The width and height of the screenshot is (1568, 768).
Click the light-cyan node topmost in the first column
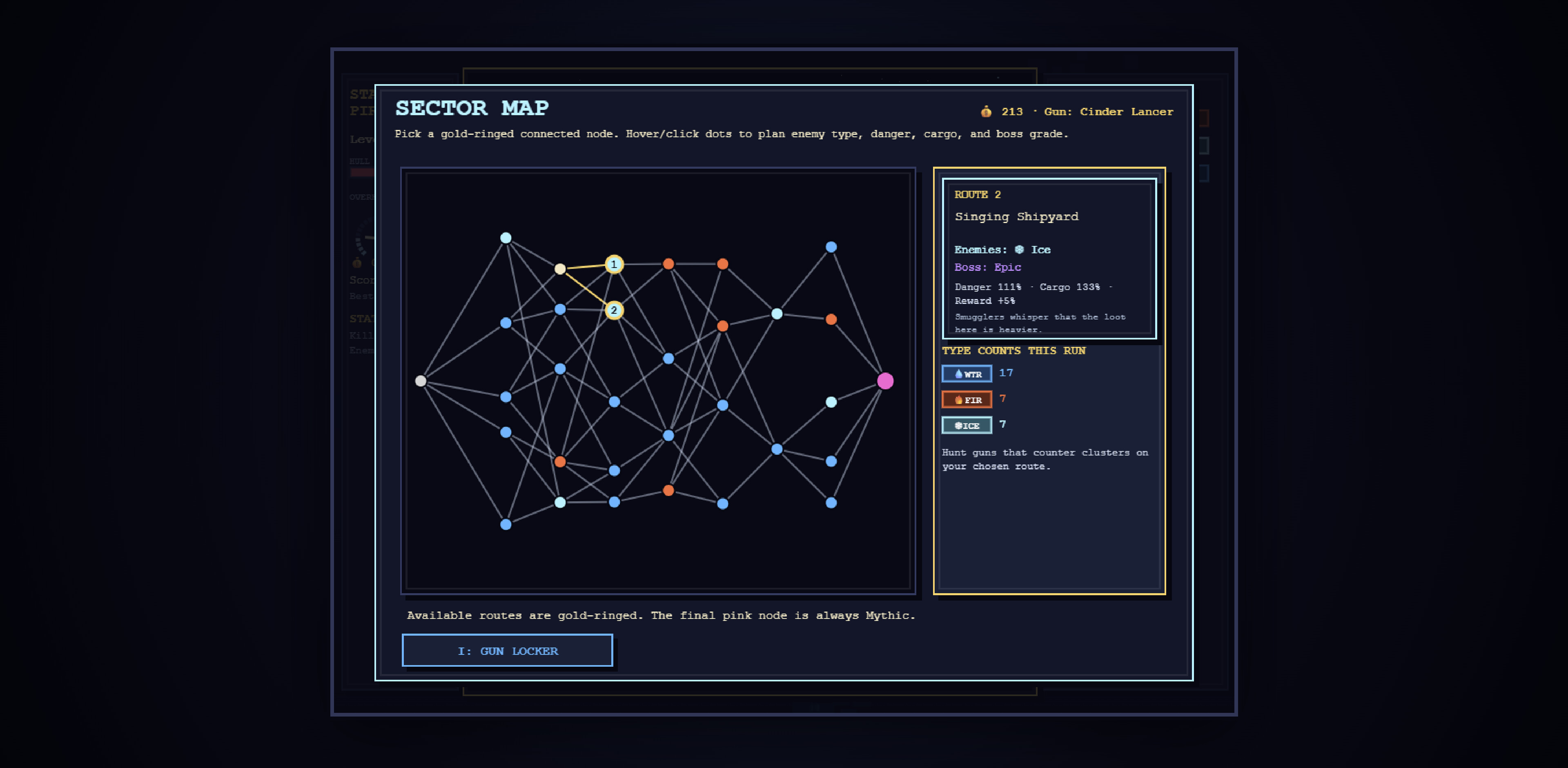point(506,238)
